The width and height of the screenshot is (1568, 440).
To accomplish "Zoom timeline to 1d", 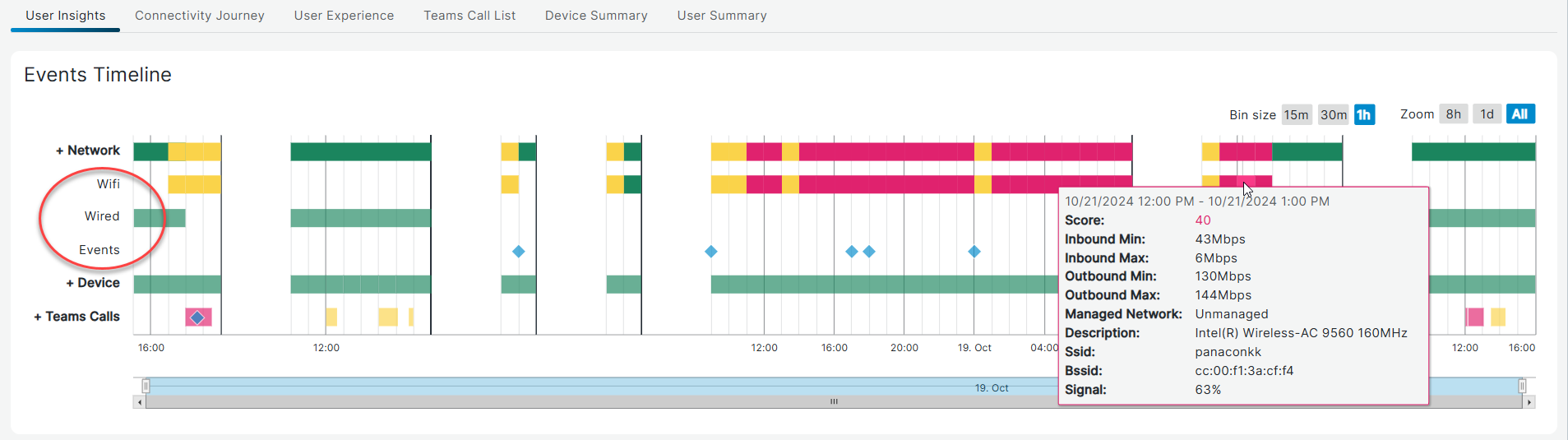I will coord(1487,114).
